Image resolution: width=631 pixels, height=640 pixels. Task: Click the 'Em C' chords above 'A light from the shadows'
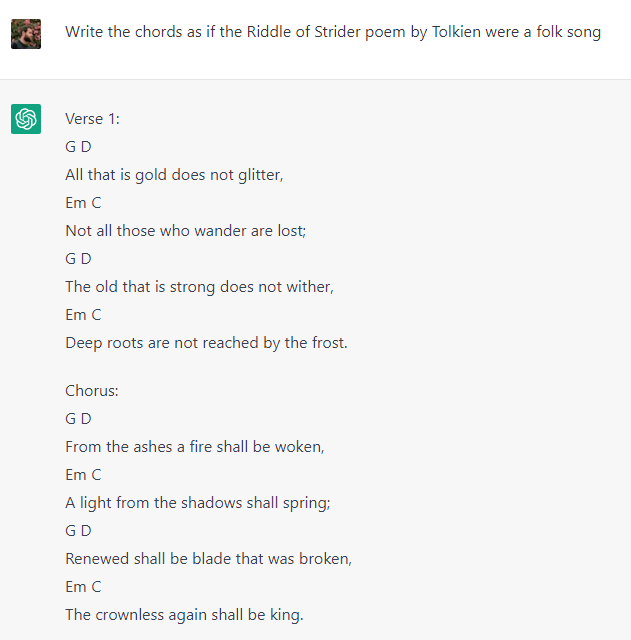pyautogui.click(x=83, y=475)
